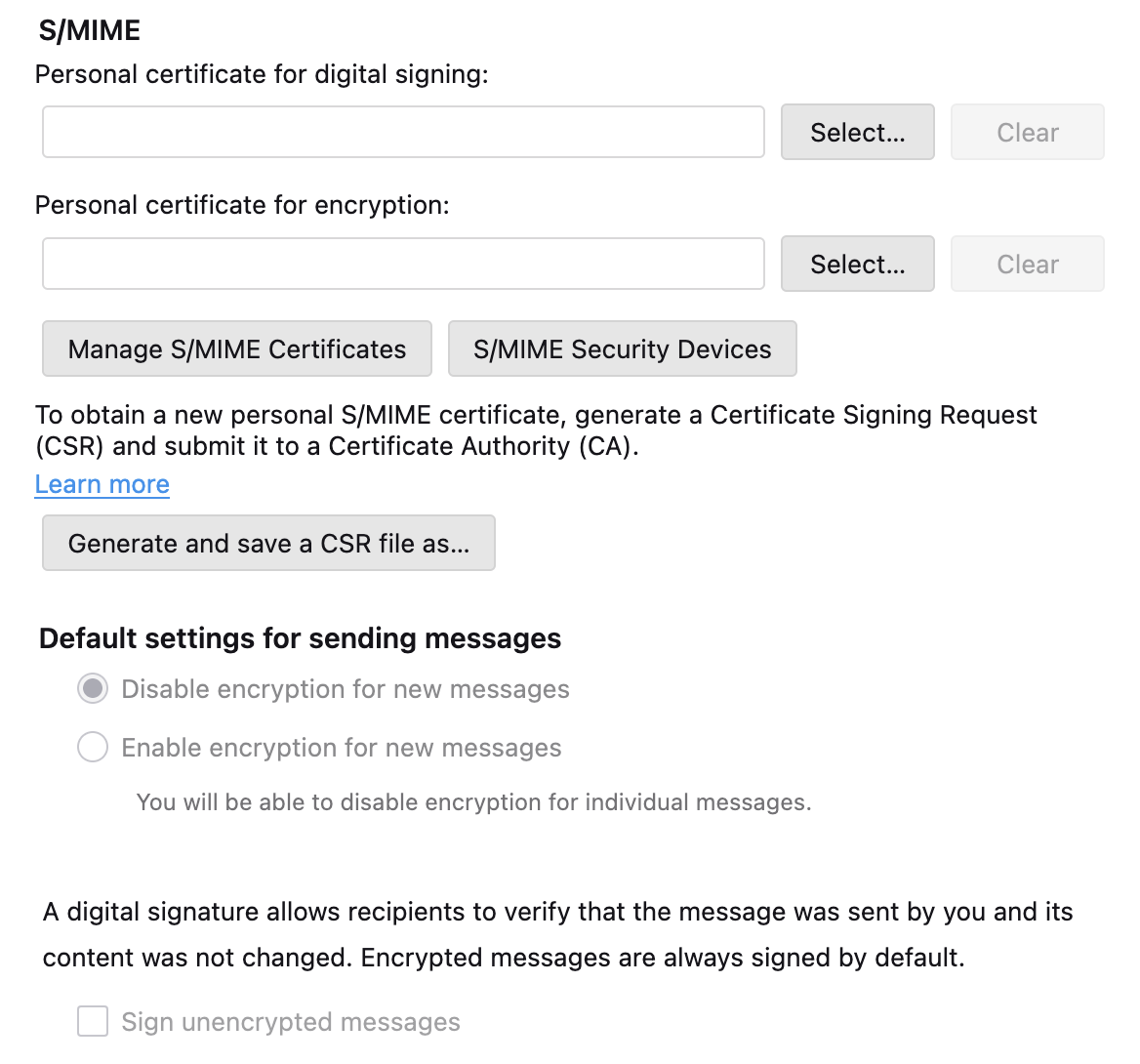Viewport: 1140px width, 1064px height.
Task: Click the note about disabling encryption for individual messages
Action: [473, 801]
